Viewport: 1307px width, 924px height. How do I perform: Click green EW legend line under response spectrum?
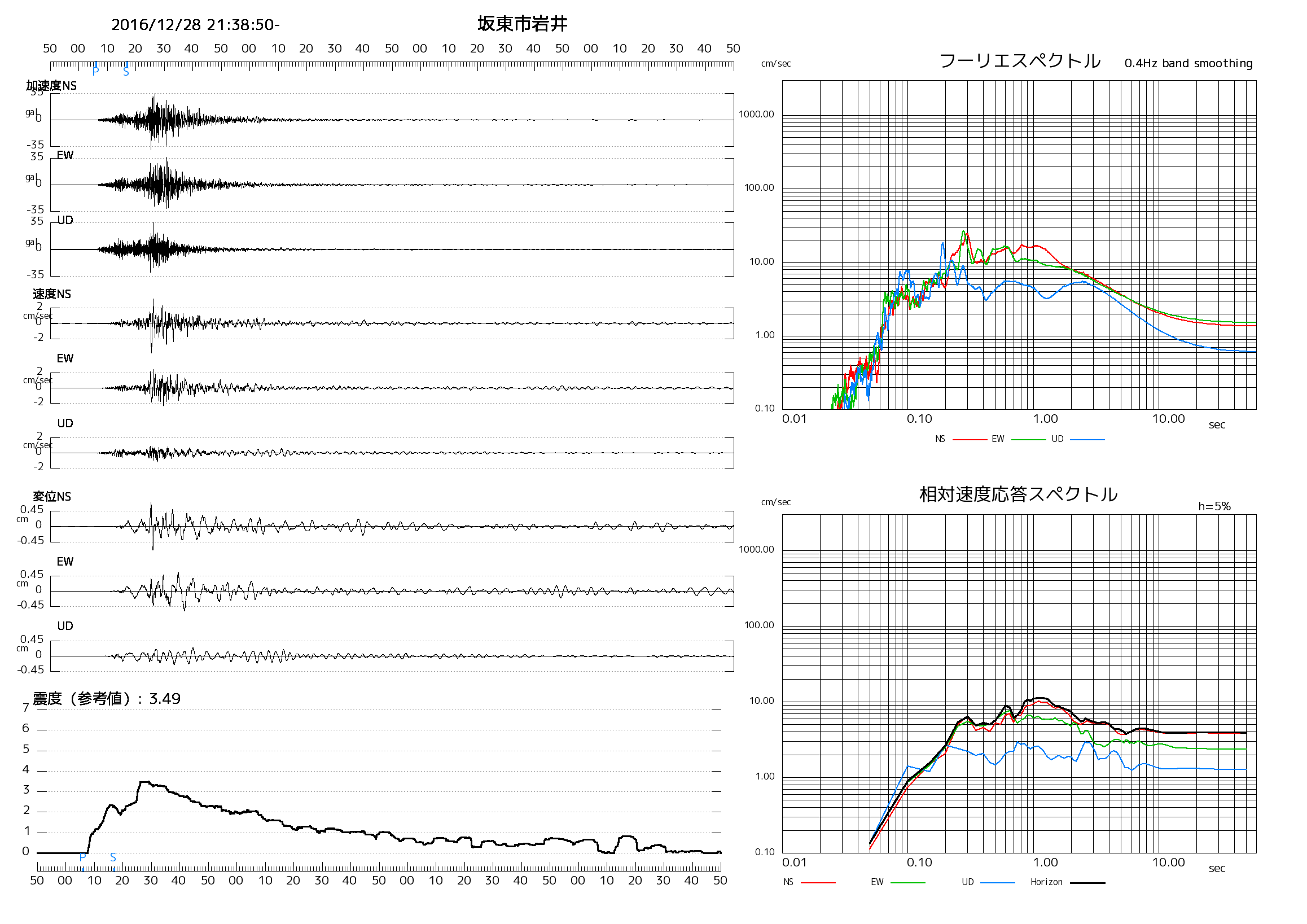pos(907,882)
